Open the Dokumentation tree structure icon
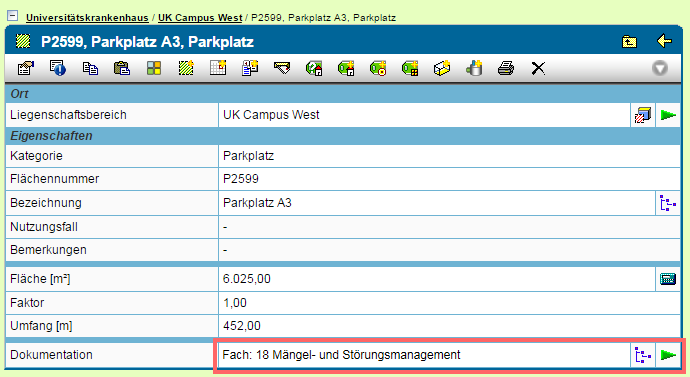The height and width of the screenshot is (377, 690). (x=642, y=355)
